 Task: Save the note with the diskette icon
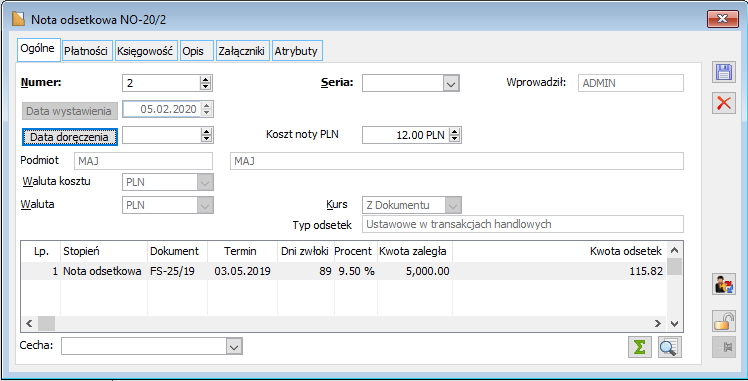(x=724, y=72)
